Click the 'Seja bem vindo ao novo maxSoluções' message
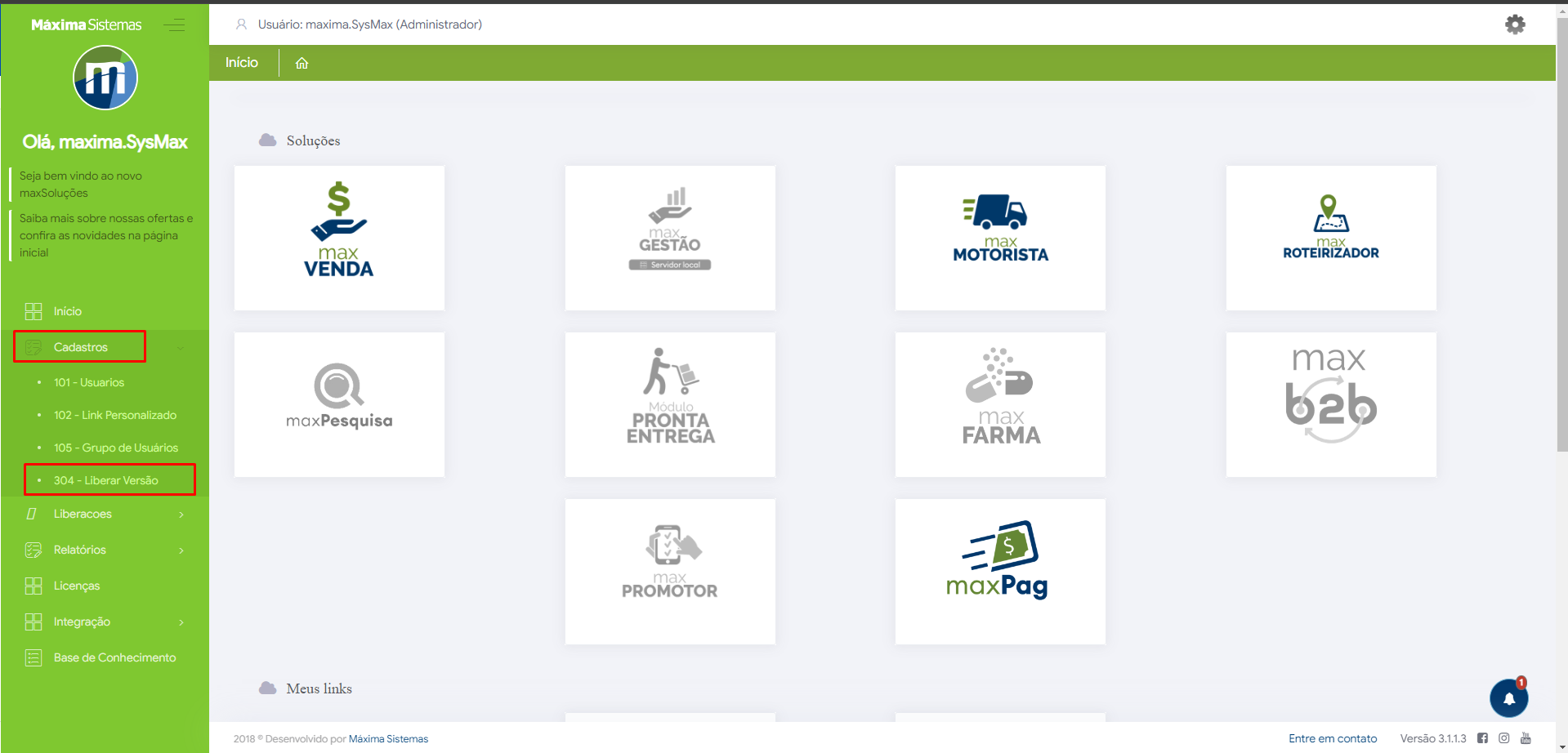This screenshot has height=753, width=1568. pyautogui.click(x=81, y=185)
